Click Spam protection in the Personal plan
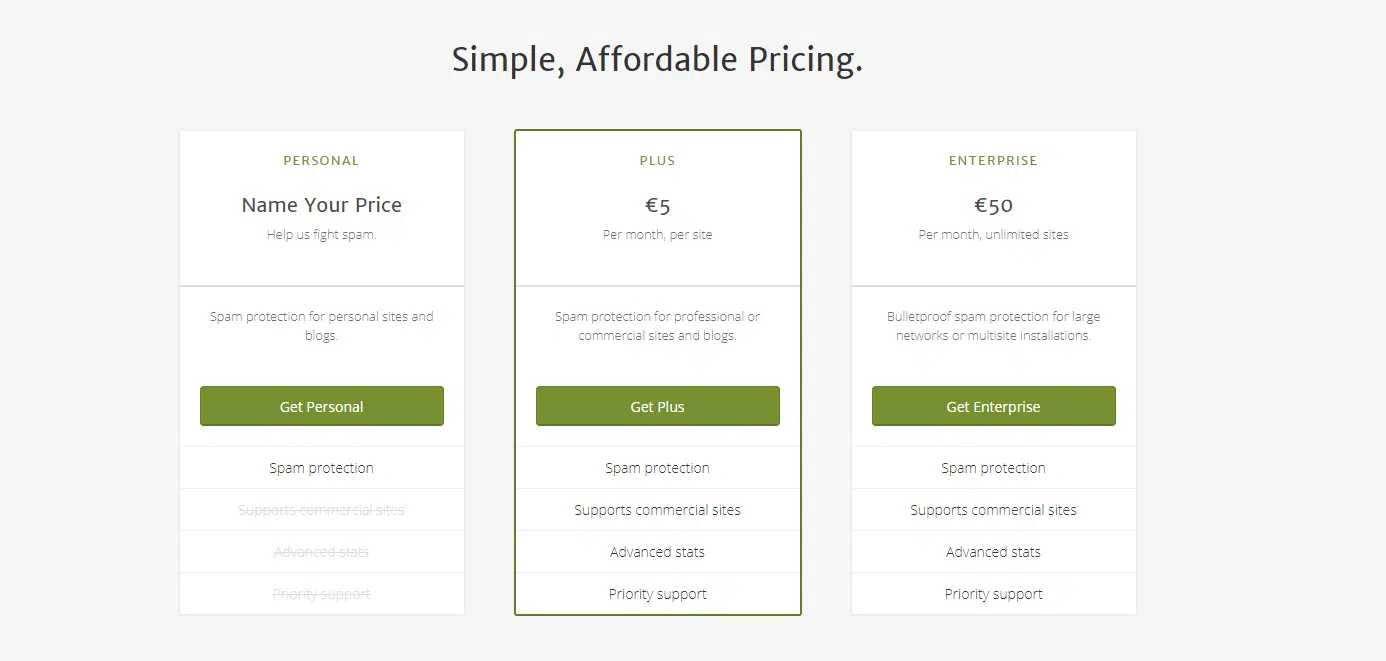The height and width of the screenshot is (661, 1386). coord(321,468)
